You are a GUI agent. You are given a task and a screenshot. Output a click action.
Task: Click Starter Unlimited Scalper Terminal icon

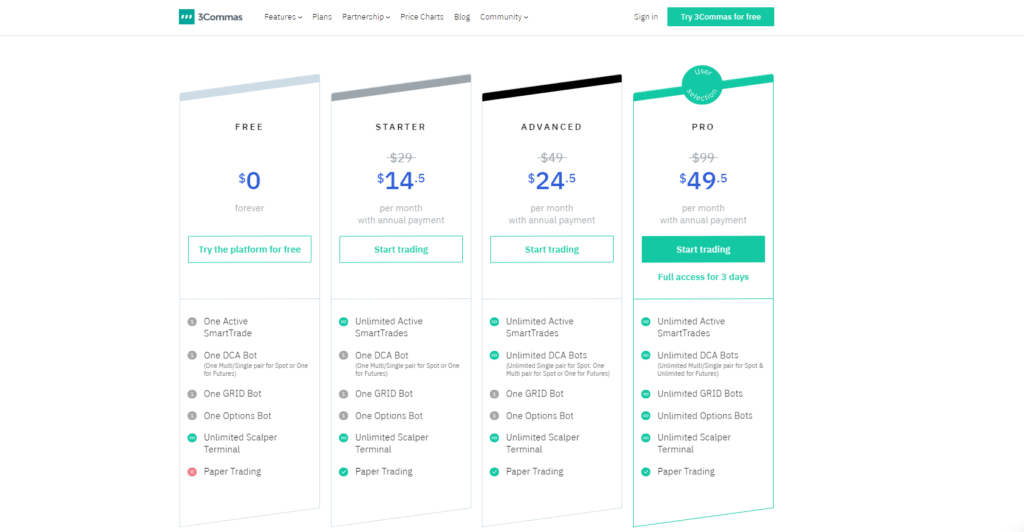coord(344,438)
